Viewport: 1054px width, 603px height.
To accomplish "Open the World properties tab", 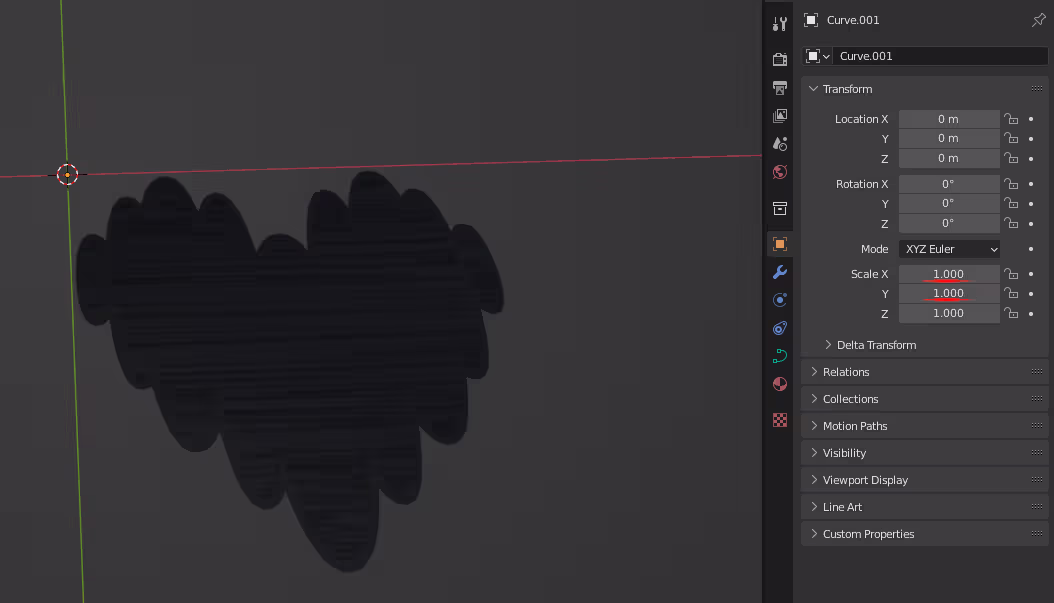I will pos(780,172).
